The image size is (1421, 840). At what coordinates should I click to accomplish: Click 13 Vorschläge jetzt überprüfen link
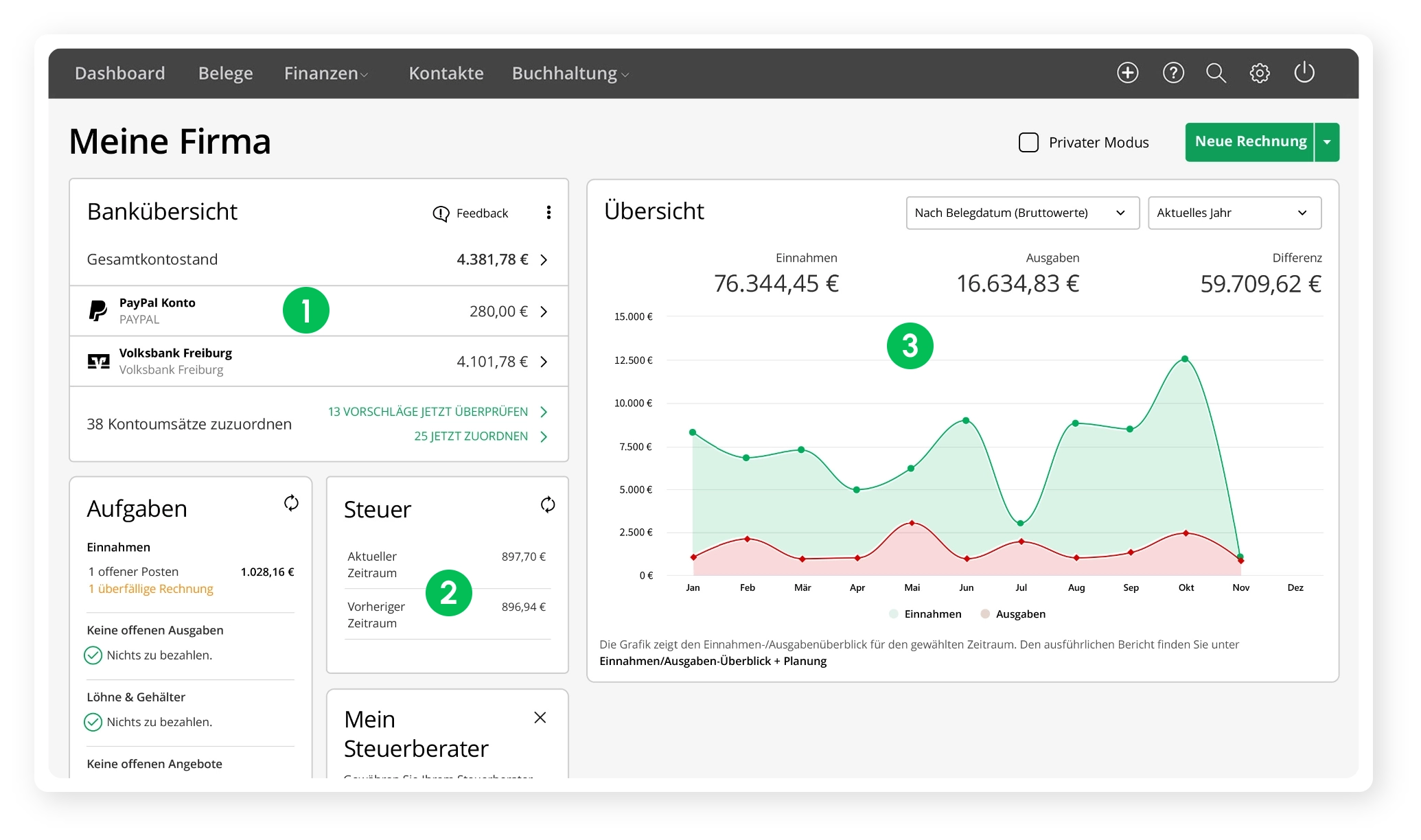(428, 412)
